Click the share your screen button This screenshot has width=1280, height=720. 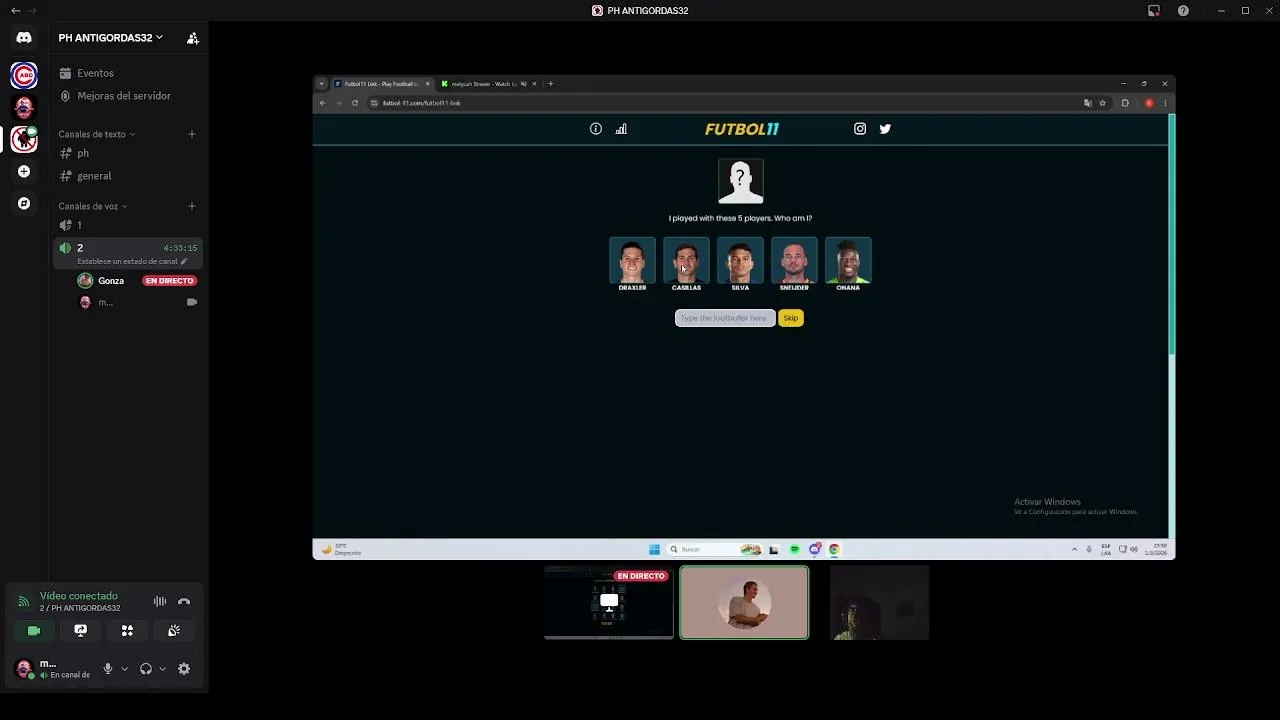point(81,631)
